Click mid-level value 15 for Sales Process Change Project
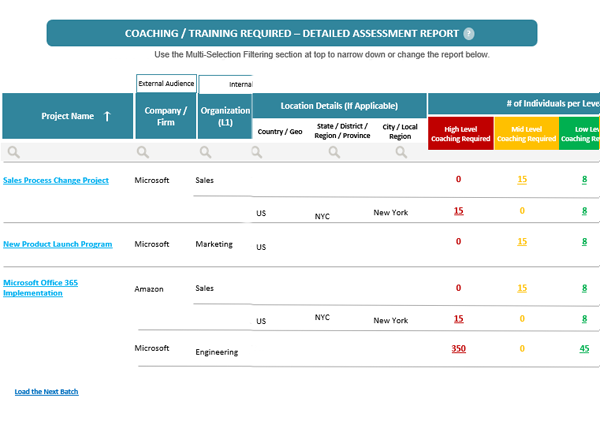Image resolution: width=600 pixels, height=425 pixels. click(522, 179)
